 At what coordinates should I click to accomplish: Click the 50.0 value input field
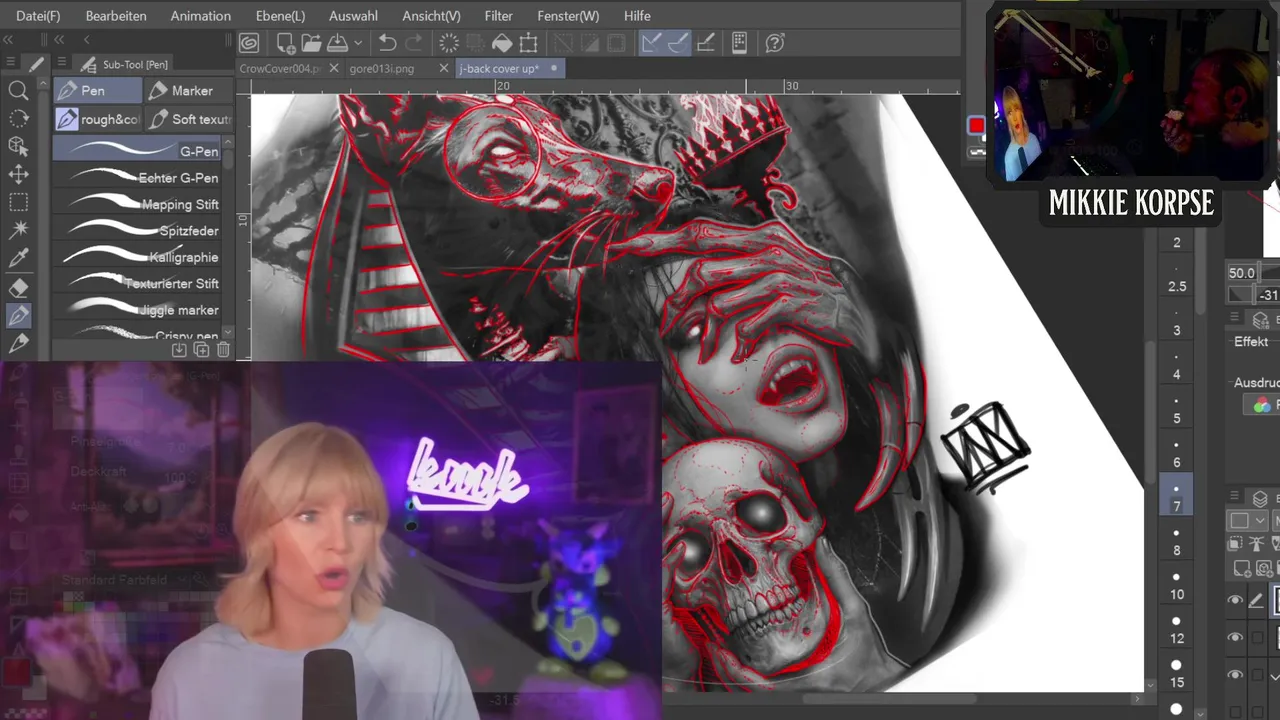click(1242, 273)
